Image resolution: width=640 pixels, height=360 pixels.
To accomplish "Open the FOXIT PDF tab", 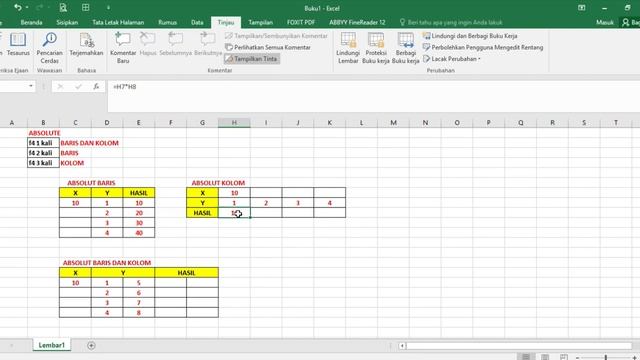I will coord(301,22).
